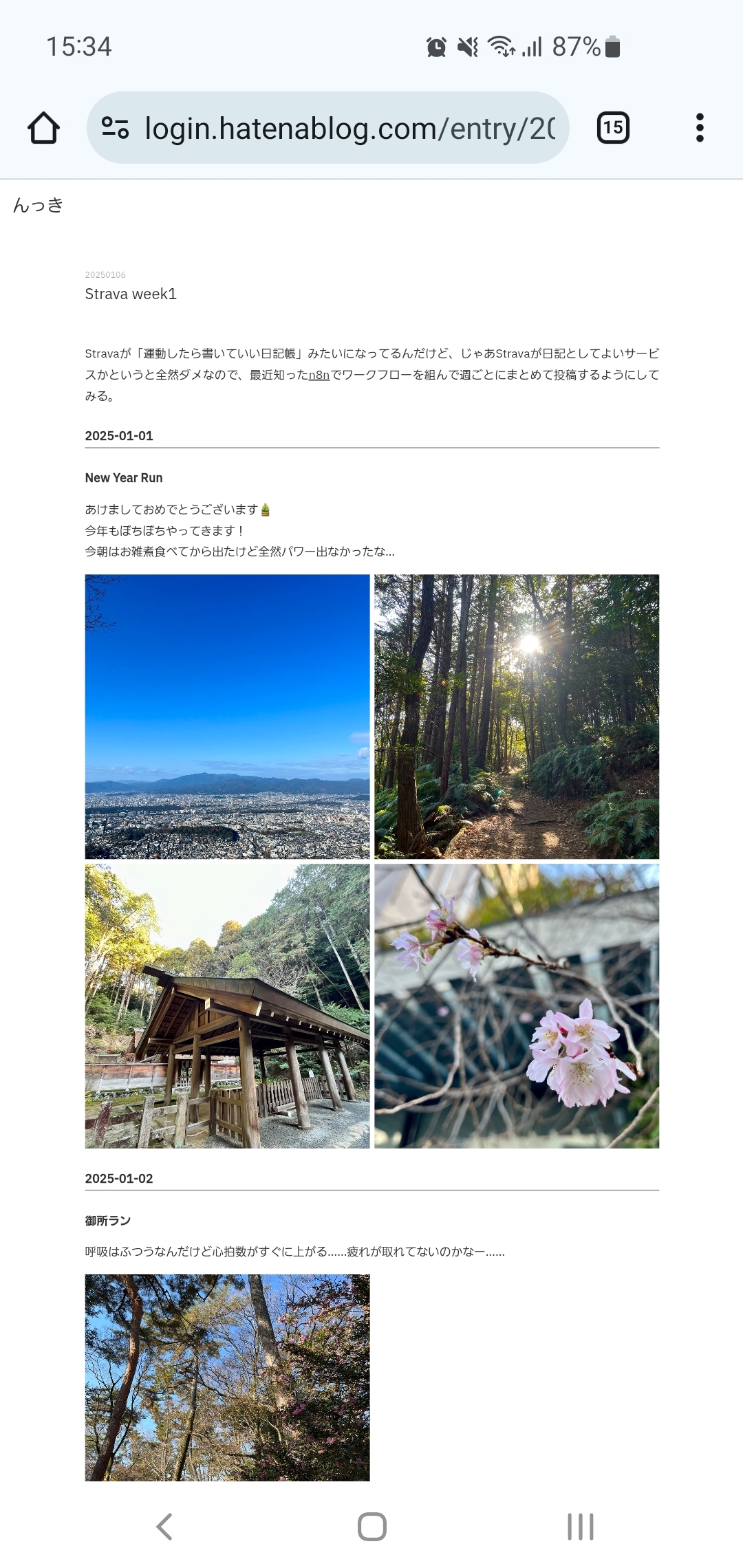743x1568 pixels.
Task: Open the tab switcher showing 15 tabs
Action: 613,127
